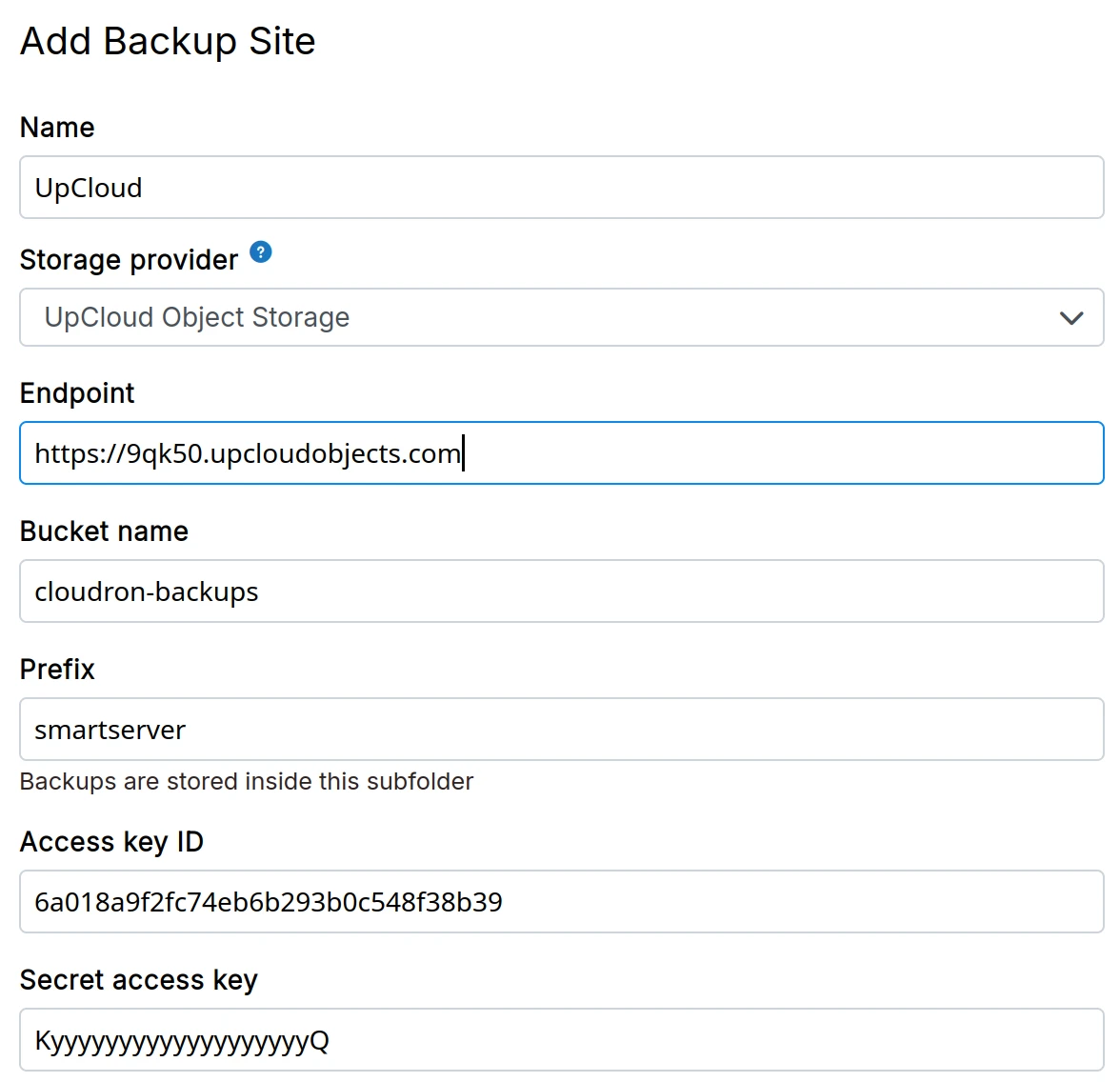
Task: Click the Endpoint label
Action: (77, 393)
